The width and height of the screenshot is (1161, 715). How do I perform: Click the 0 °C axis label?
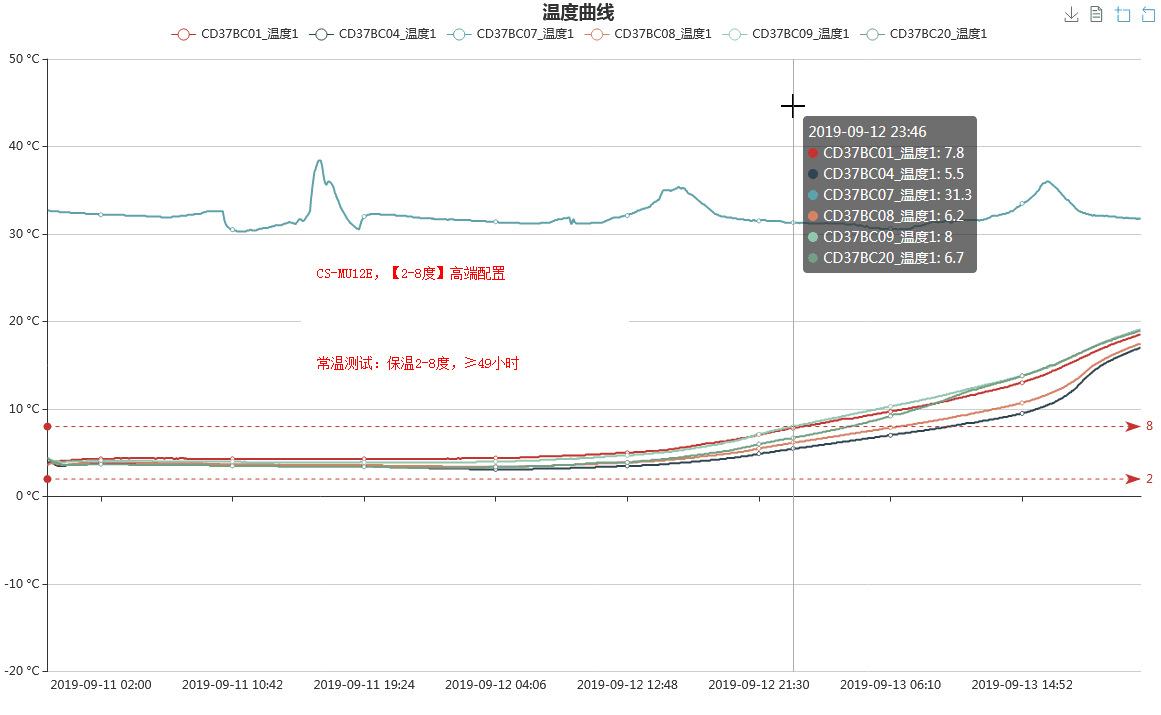tap(28, 496)
